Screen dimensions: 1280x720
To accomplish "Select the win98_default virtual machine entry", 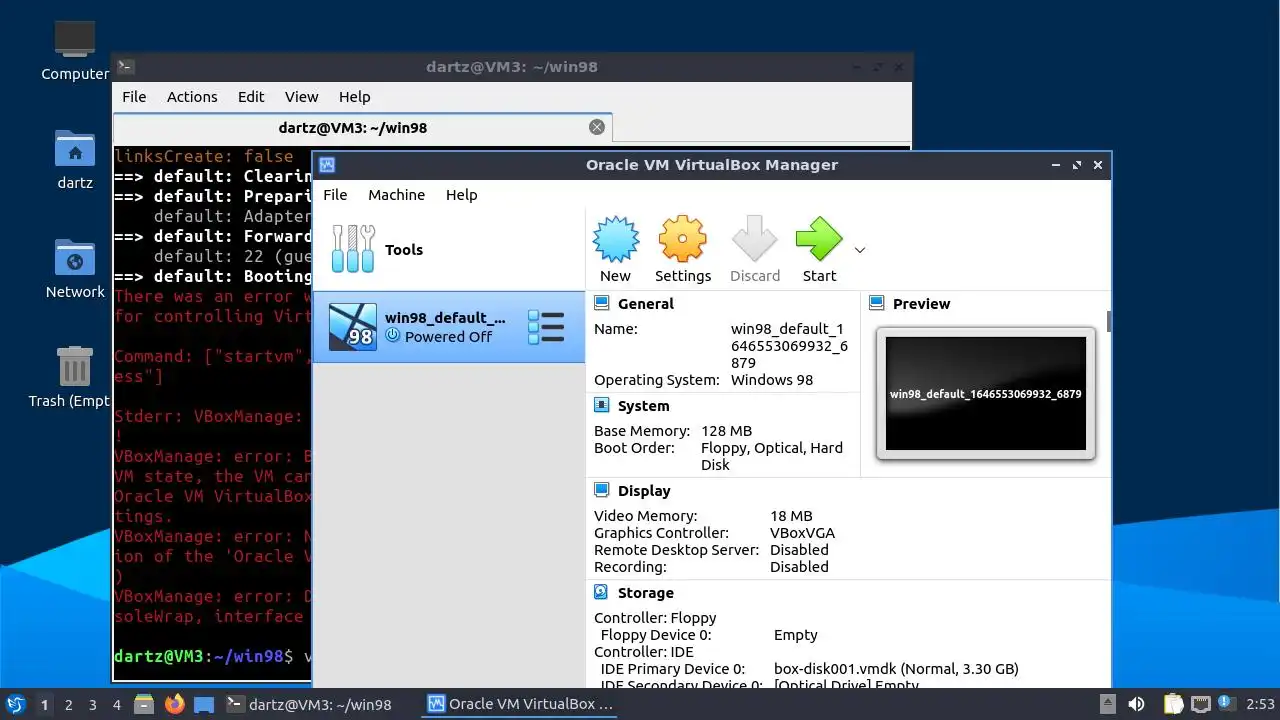I will click(448, 327).
